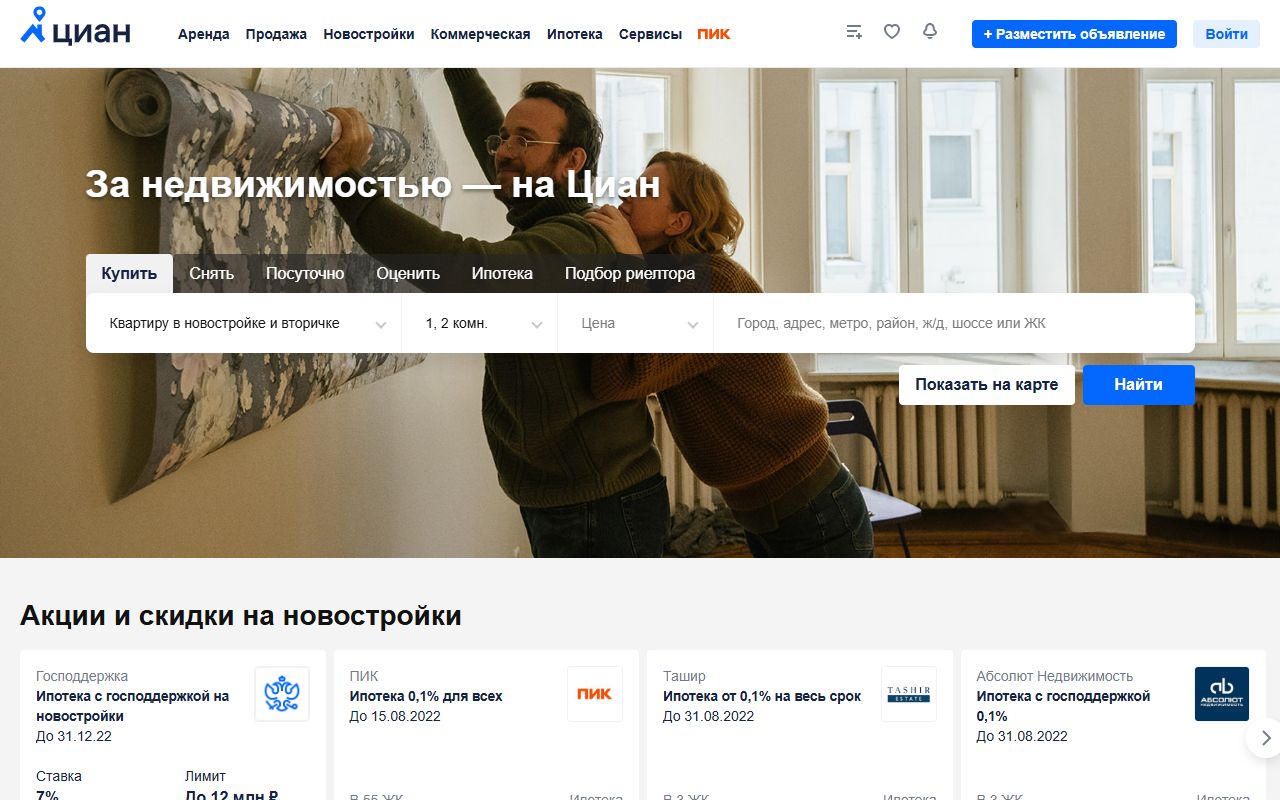Click the Циан logo
The image size is (1280, 800).
coord(76,28)
